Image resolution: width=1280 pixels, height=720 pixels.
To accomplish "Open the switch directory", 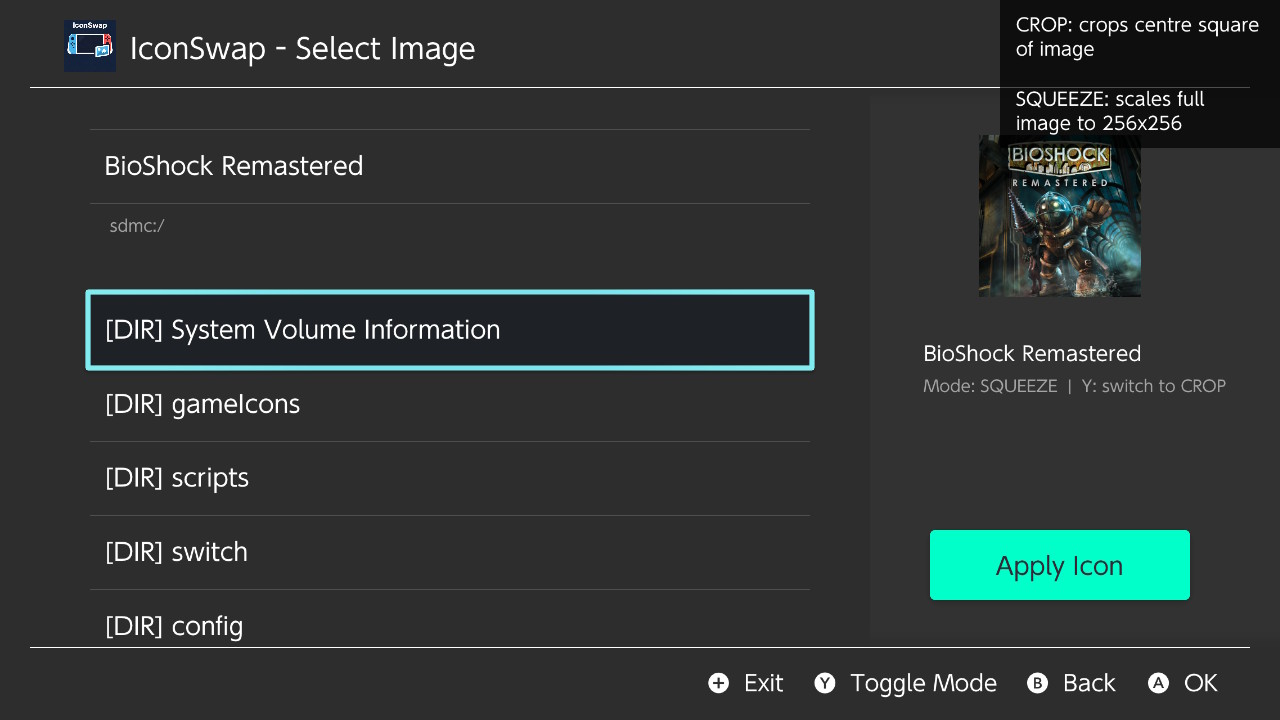I will 450,552.
